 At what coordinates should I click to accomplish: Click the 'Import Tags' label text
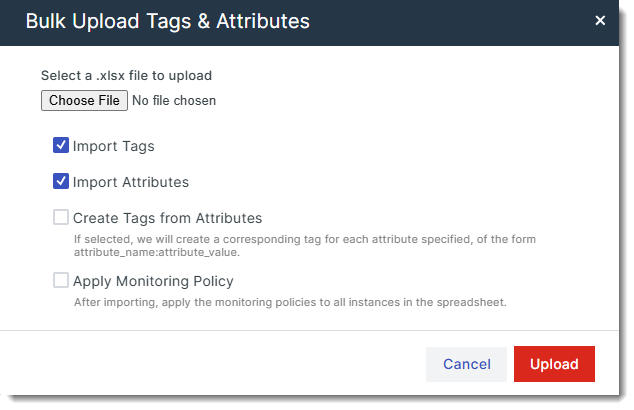[x=113, y=146]
